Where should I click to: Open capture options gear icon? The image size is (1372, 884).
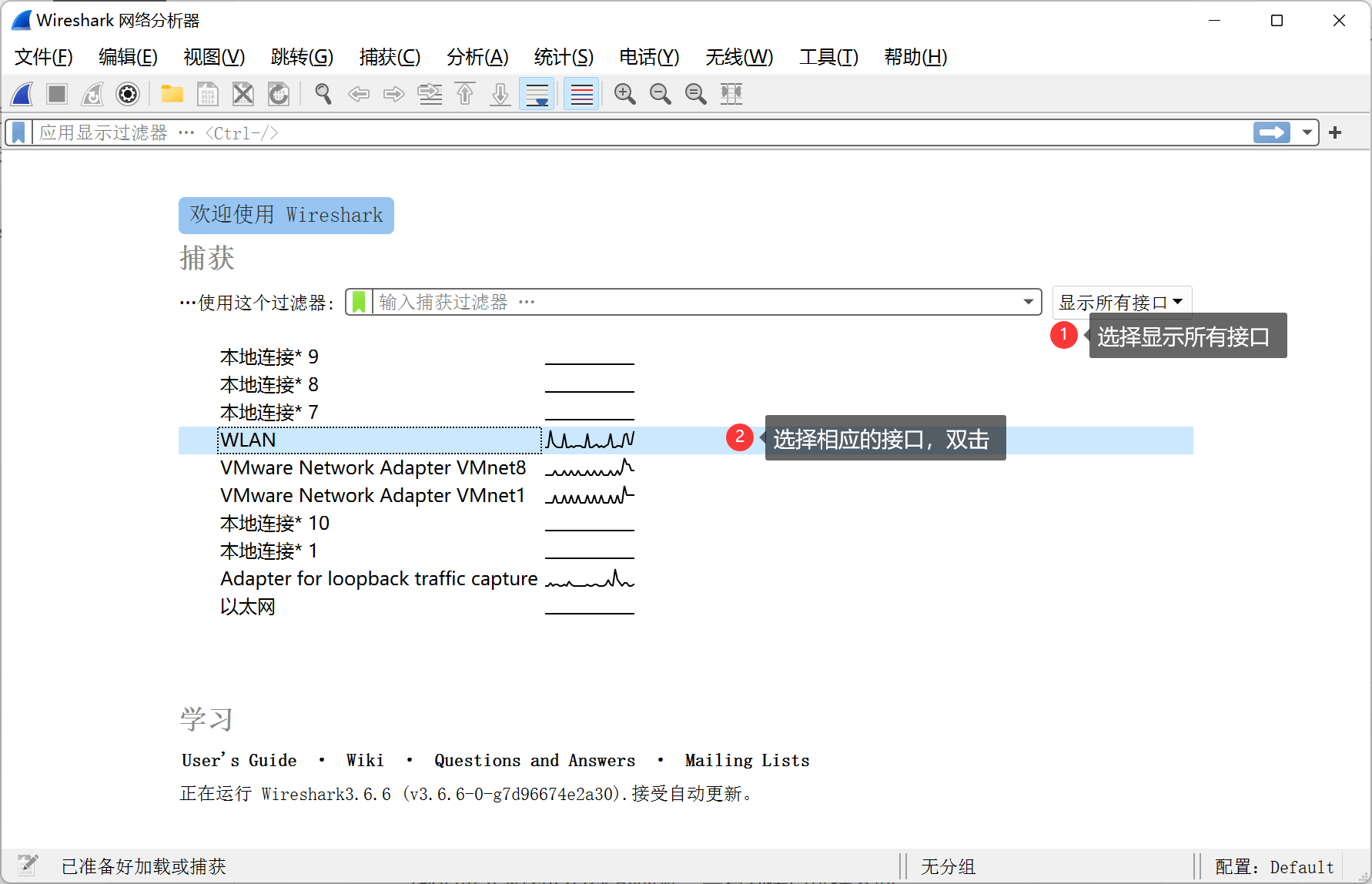[128, 94]
